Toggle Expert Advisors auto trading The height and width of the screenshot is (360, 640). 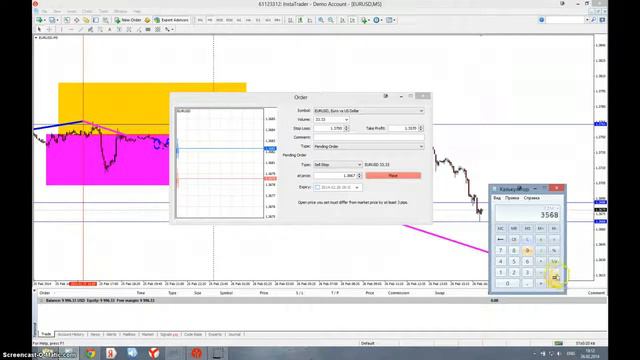pyautogui.click(x=171, y=20)
